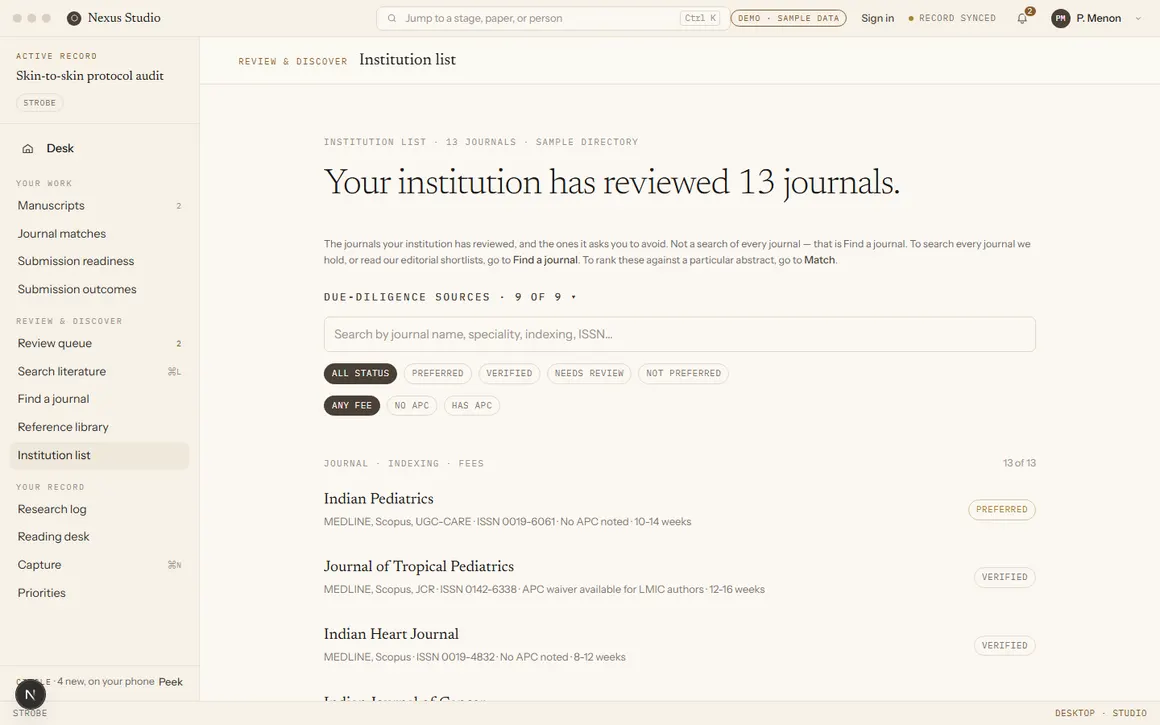Screen dimensions: 1160x725
Task: Open Journal of Tropical Pediatrics entry
Action: pos(419,567)
